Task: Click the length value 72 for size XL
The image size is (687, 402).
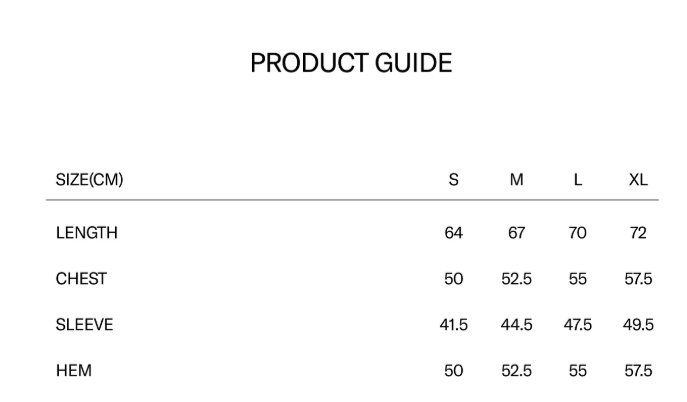Action: tap(638, 233)
